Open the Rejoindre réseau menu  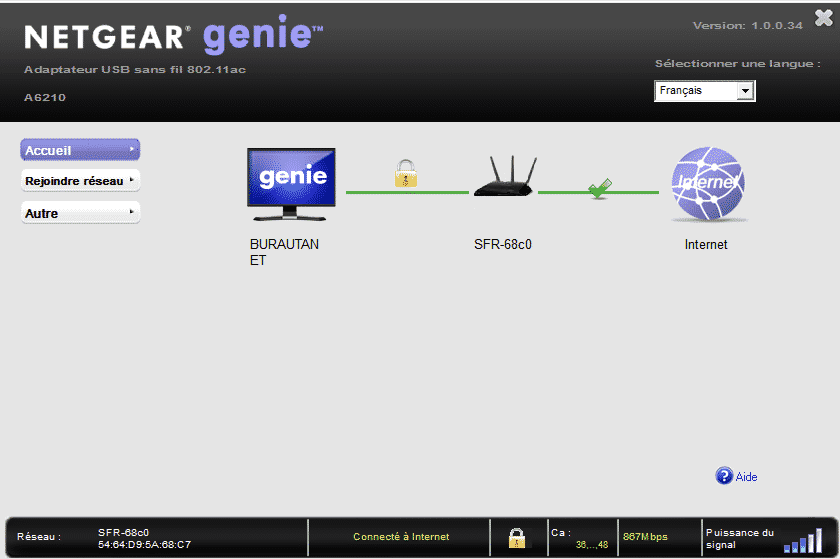point(80,181)
